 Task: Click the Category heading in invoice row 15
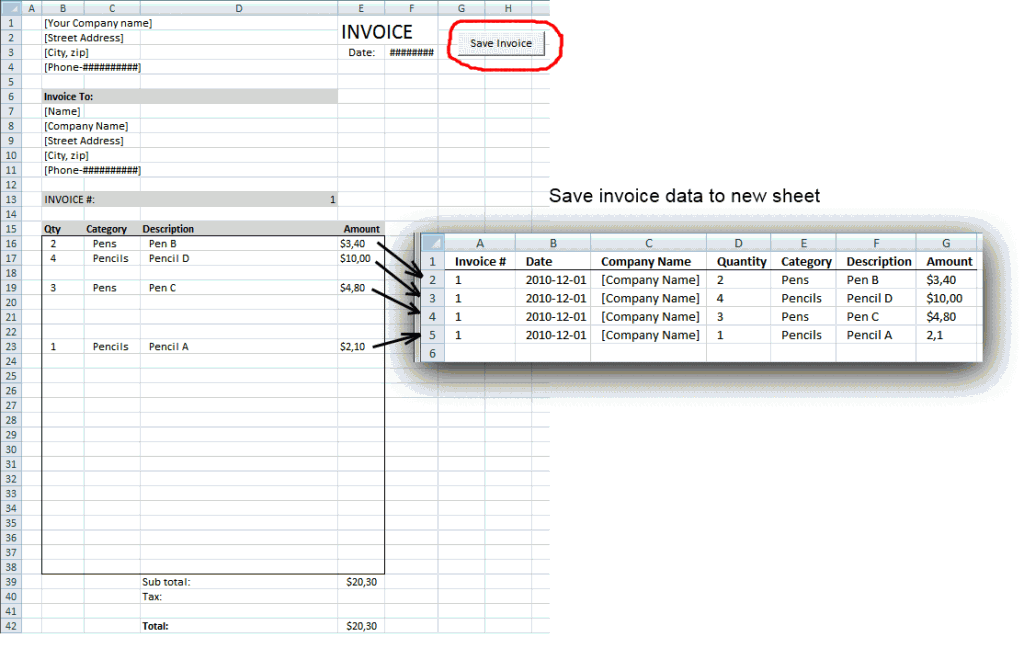(106, 229)
